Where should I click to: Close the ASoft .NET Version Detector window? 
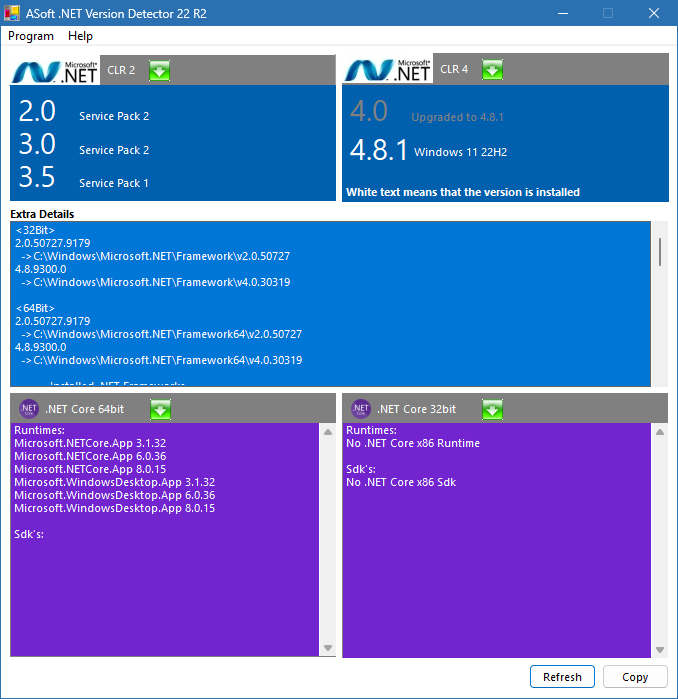pos(653,13)
